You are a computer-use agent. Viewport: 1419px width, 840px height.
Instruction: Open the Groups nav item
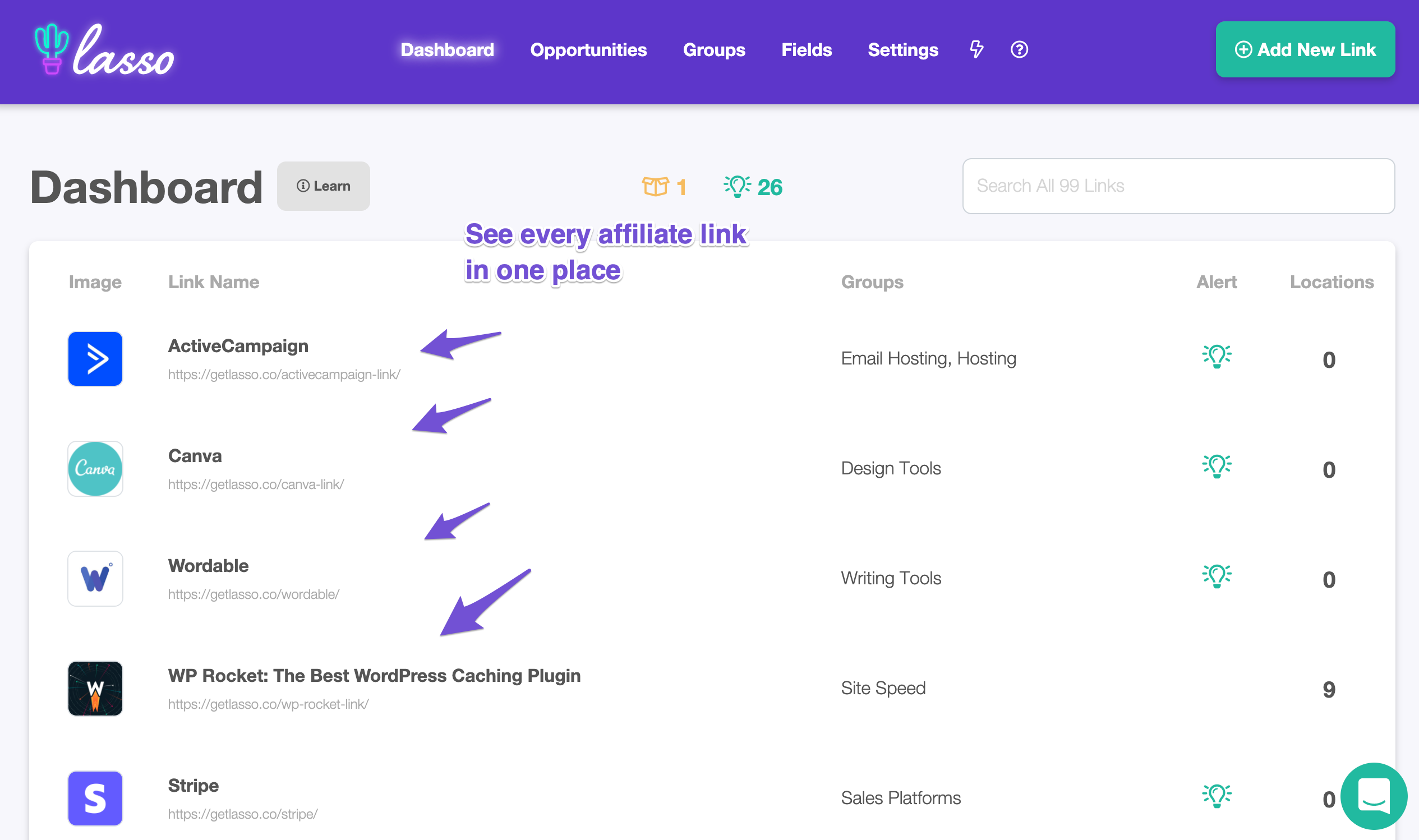[714, 50]
